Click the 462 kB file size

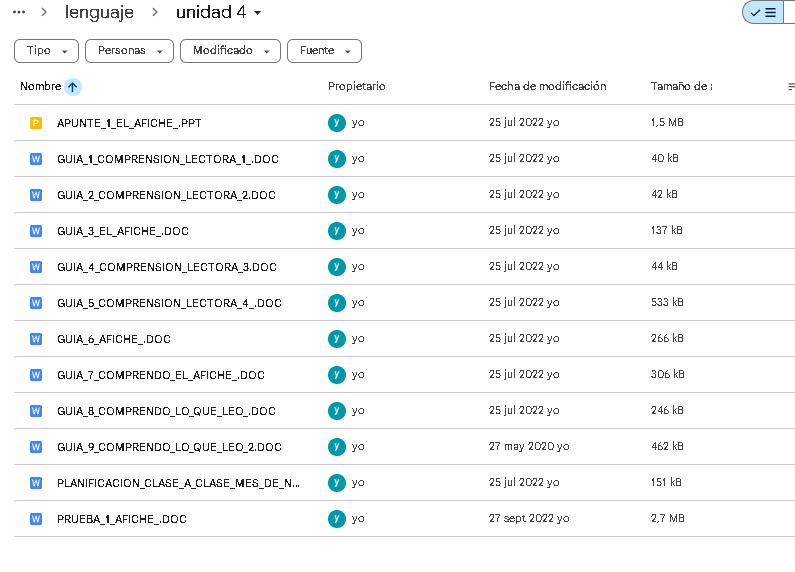pos(667,446)
